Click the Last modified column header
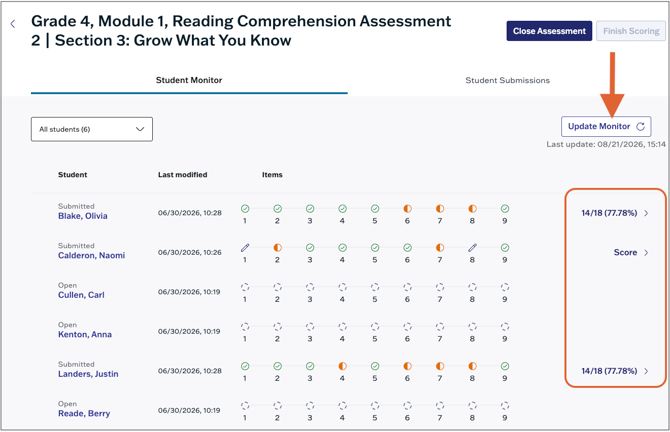The image size is (670, 432). click(x=182, y=175)
